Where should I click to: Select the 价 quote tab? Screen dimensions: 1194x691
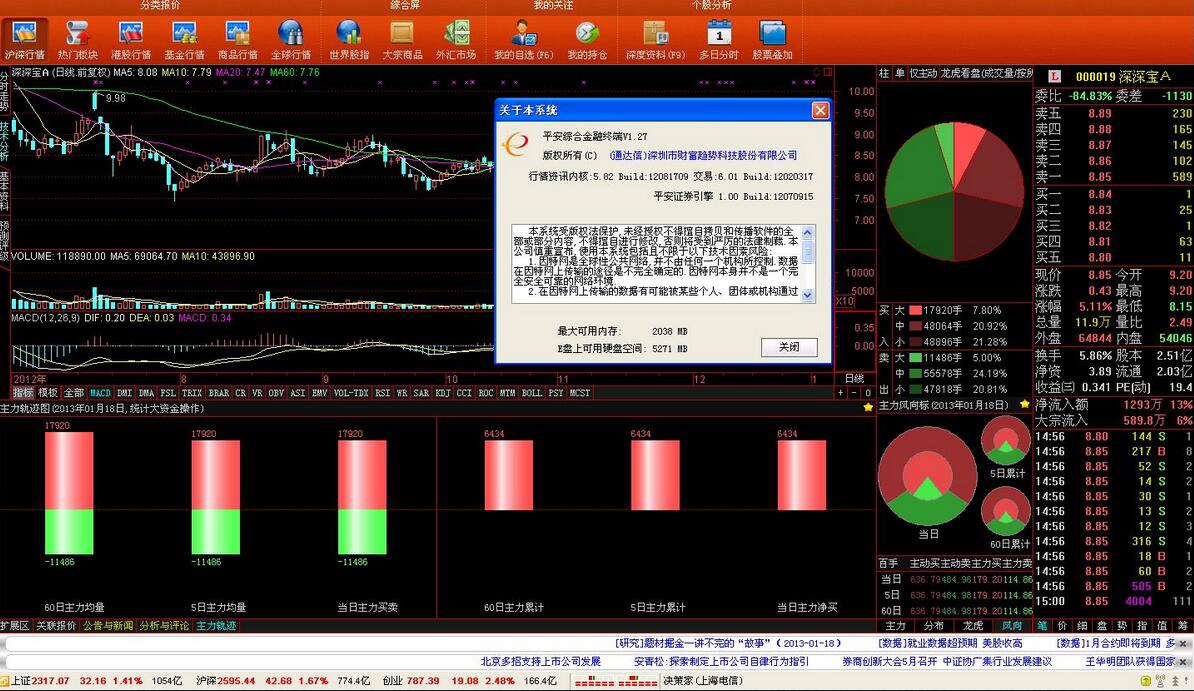point(1062,625)
